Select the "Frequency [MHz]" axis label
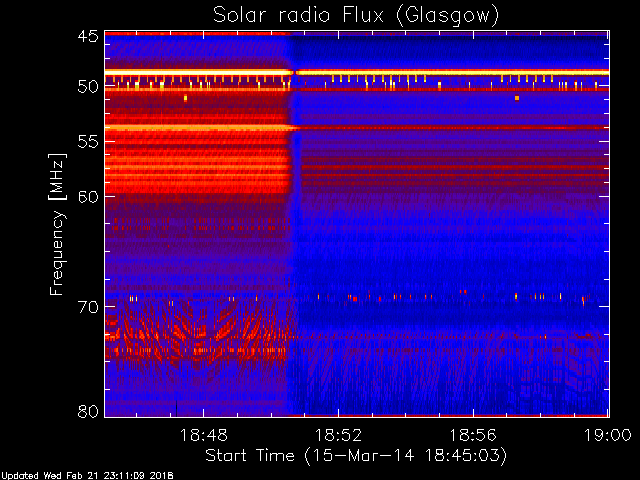 pyautogui.click(x=57, y=224)
